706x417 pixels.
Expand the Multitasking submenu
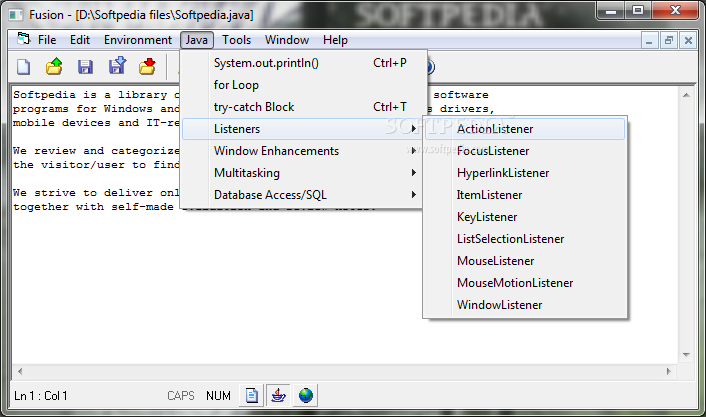303,173
